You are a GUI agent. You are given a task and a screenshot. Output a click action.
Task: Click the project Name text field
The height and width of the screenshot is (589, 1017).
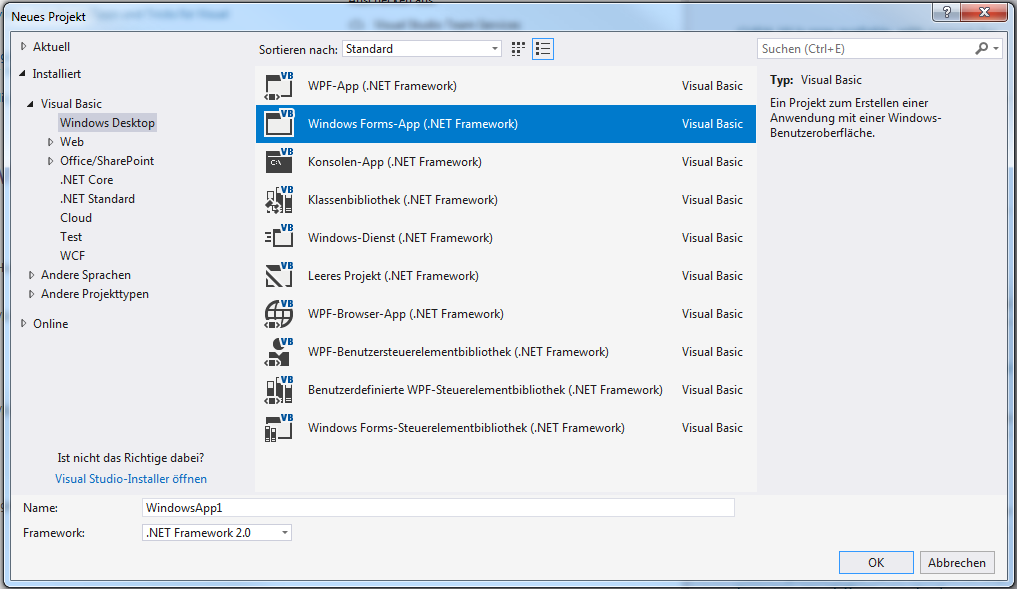pos(439,508)
